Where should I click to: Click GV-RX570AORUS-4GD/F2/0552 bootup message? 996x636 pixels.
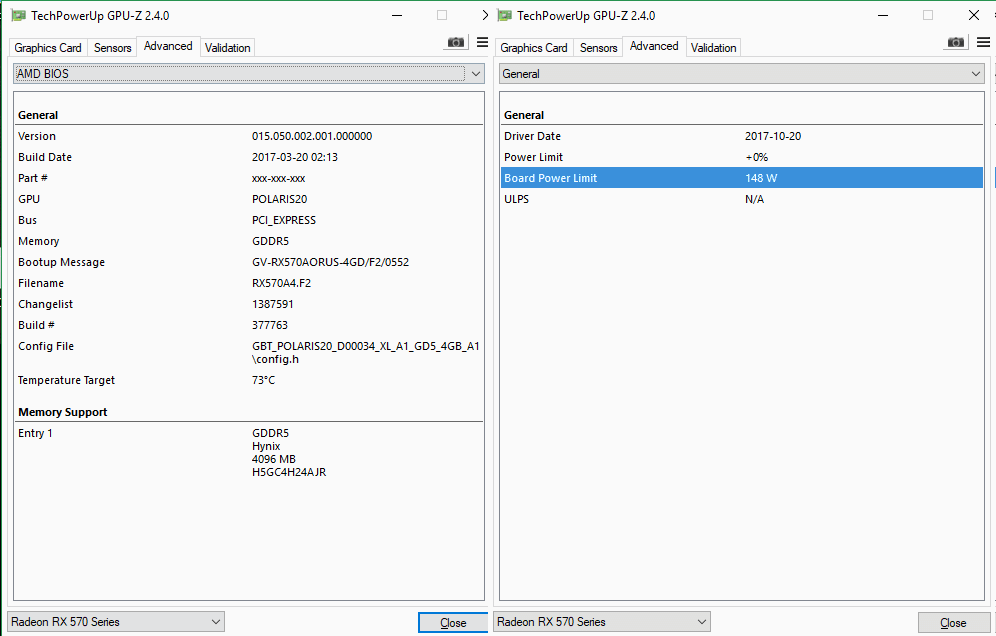(330, 262)
